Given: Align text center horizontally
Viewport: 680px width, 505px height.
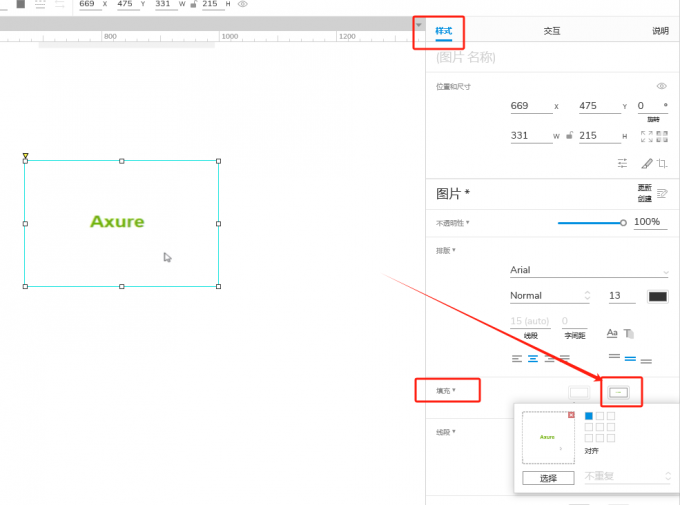Looking at the screenshot, I should click(x=533, y=358).
